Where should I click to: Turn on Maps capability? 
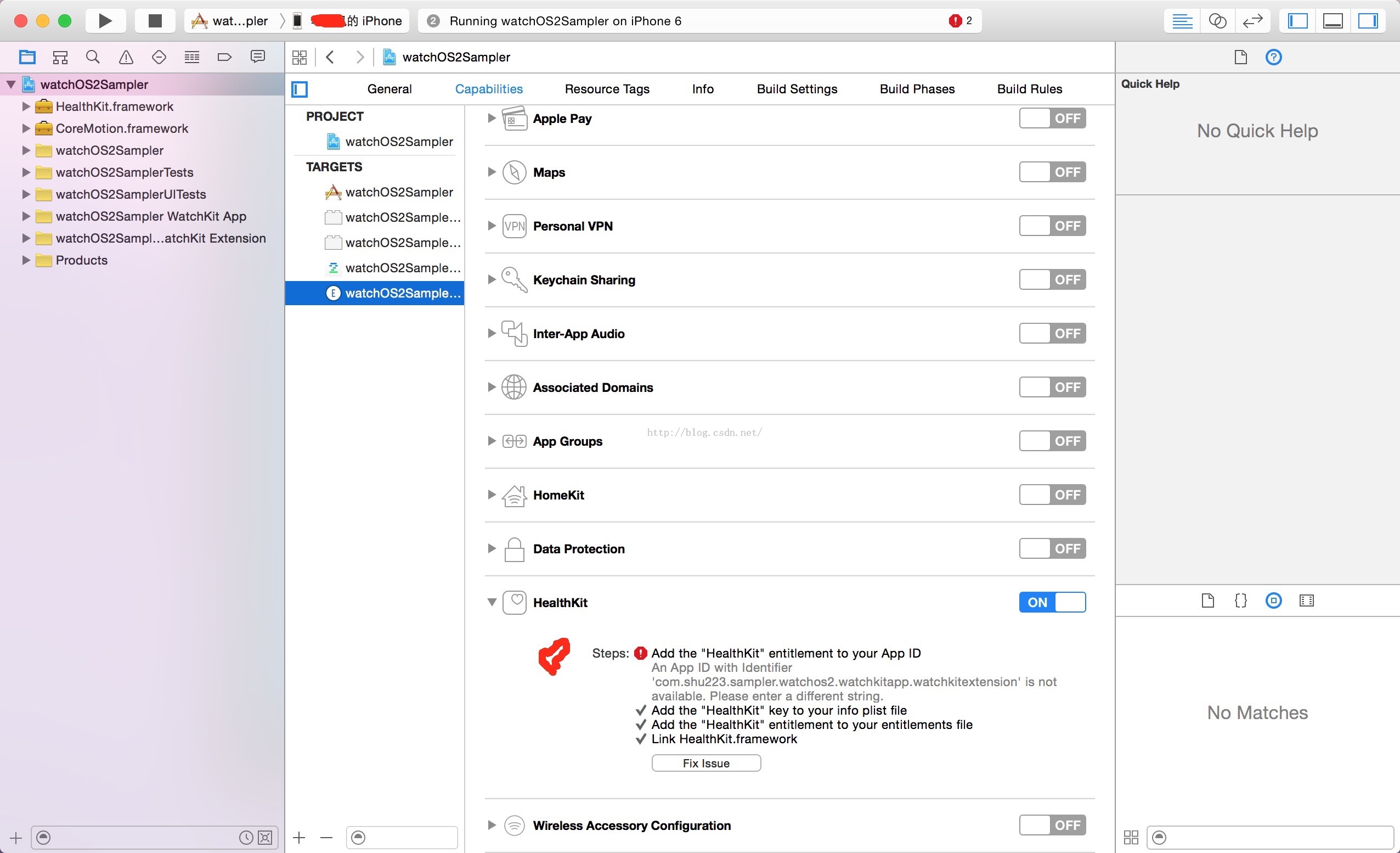[1052, 172]
